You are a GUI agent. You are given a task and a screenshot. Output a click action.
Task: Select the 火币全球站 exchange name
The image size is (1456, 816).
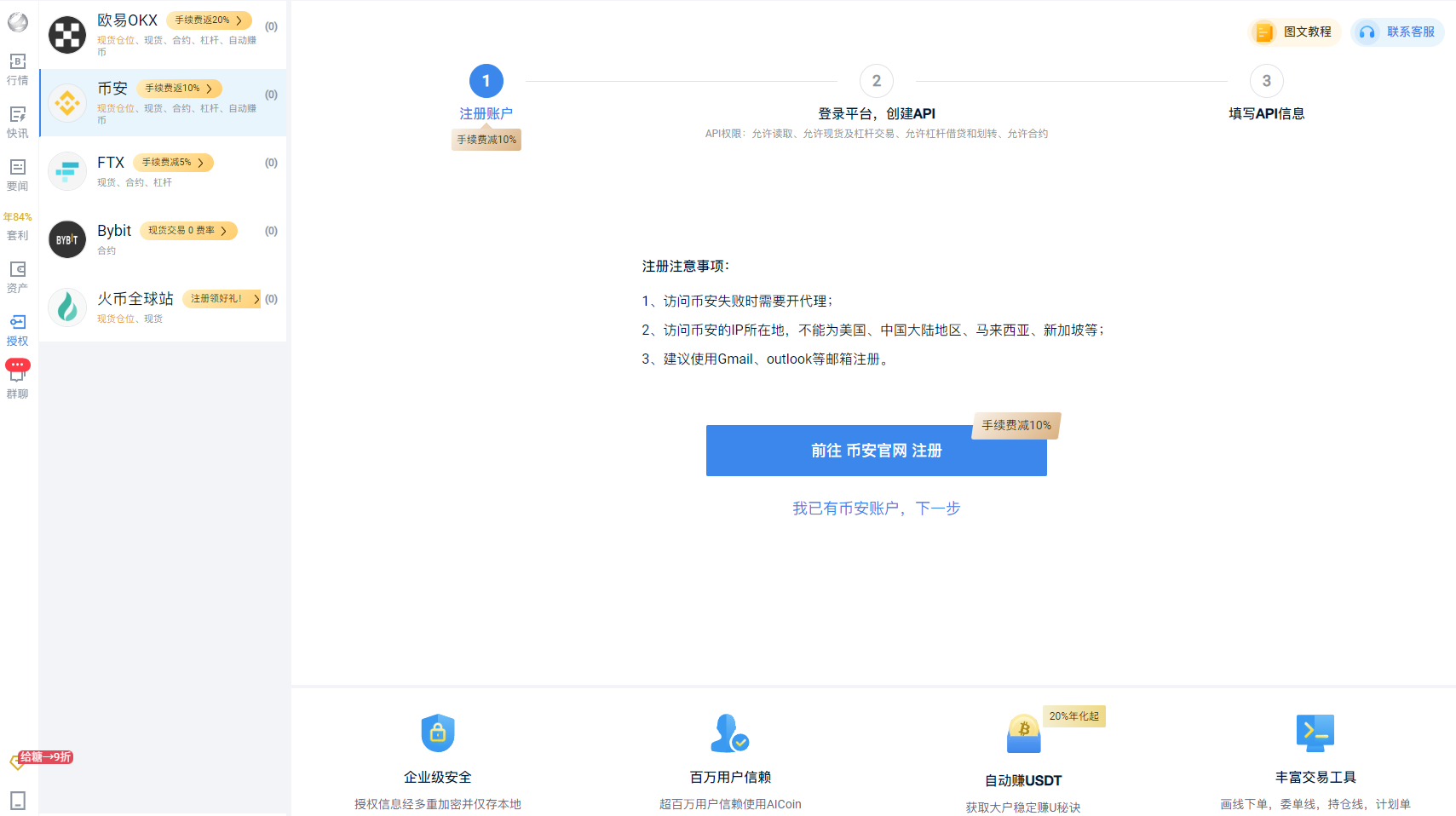(x=135, y=299)
